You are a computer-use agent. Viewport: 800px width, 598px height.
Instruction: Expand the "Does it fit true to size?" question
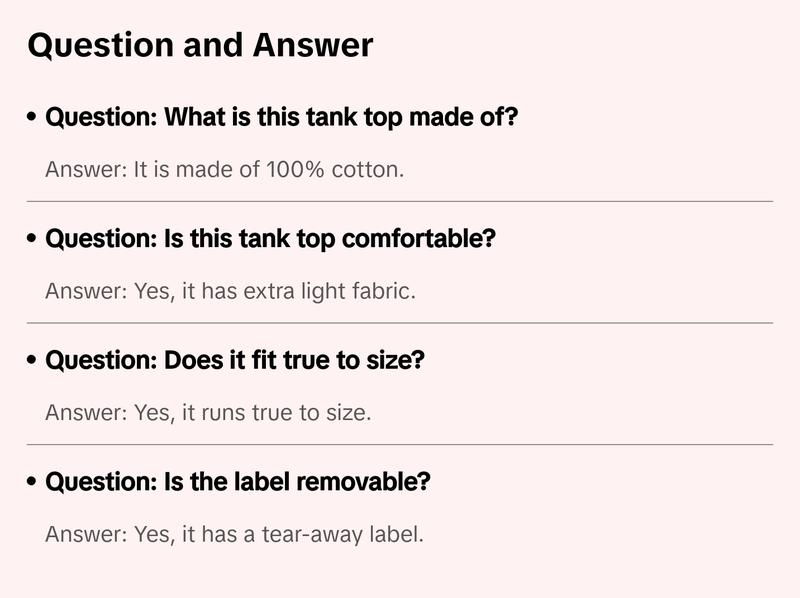point(235,361)
